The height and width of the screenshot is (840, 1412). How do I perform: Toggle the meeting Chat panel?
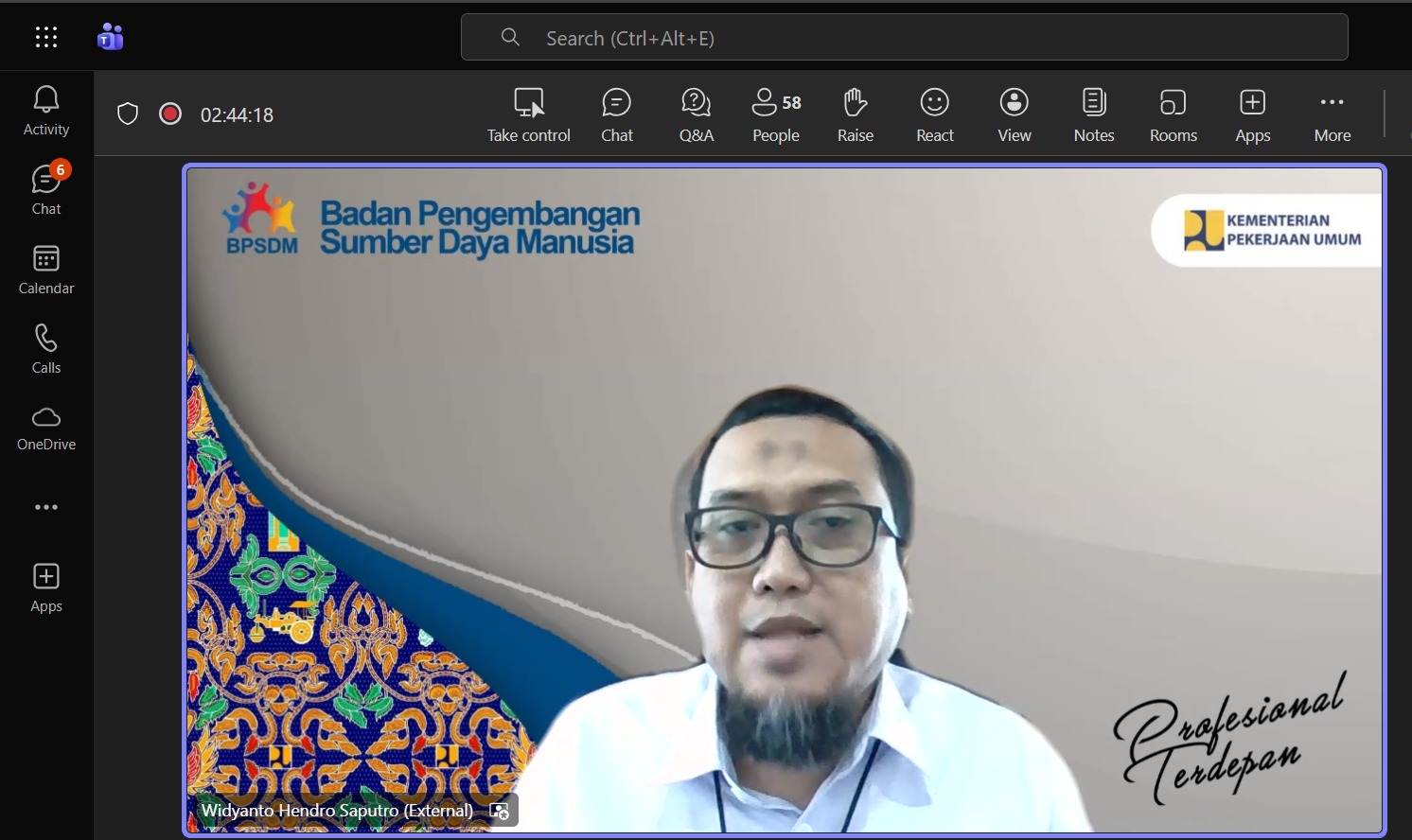616,114
